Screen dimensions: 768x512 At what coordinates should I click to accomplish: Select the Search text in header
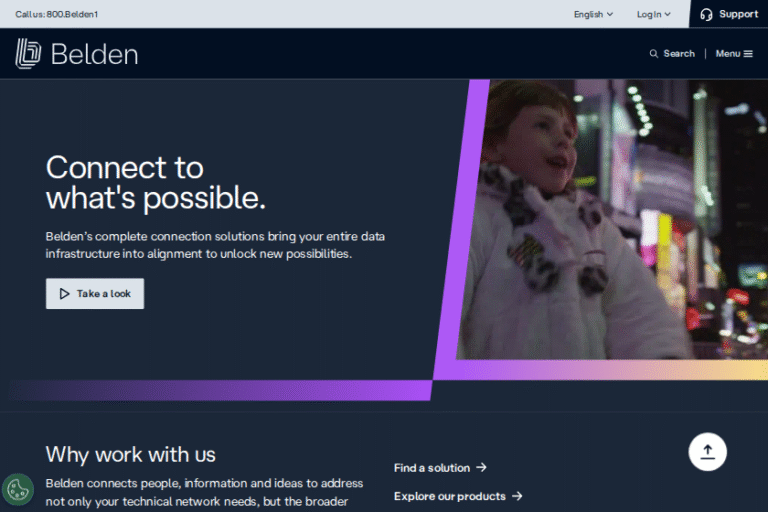(x=679, y=54)
